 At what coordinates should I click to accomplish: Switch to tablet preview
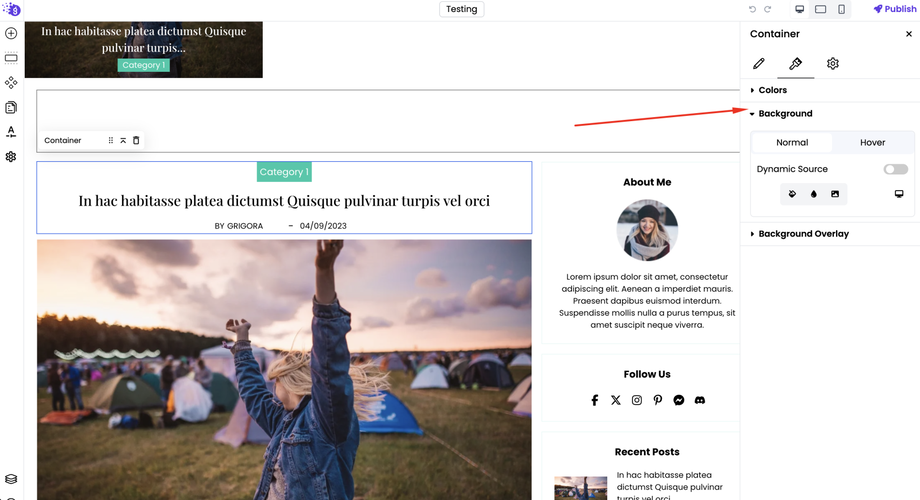821,9
